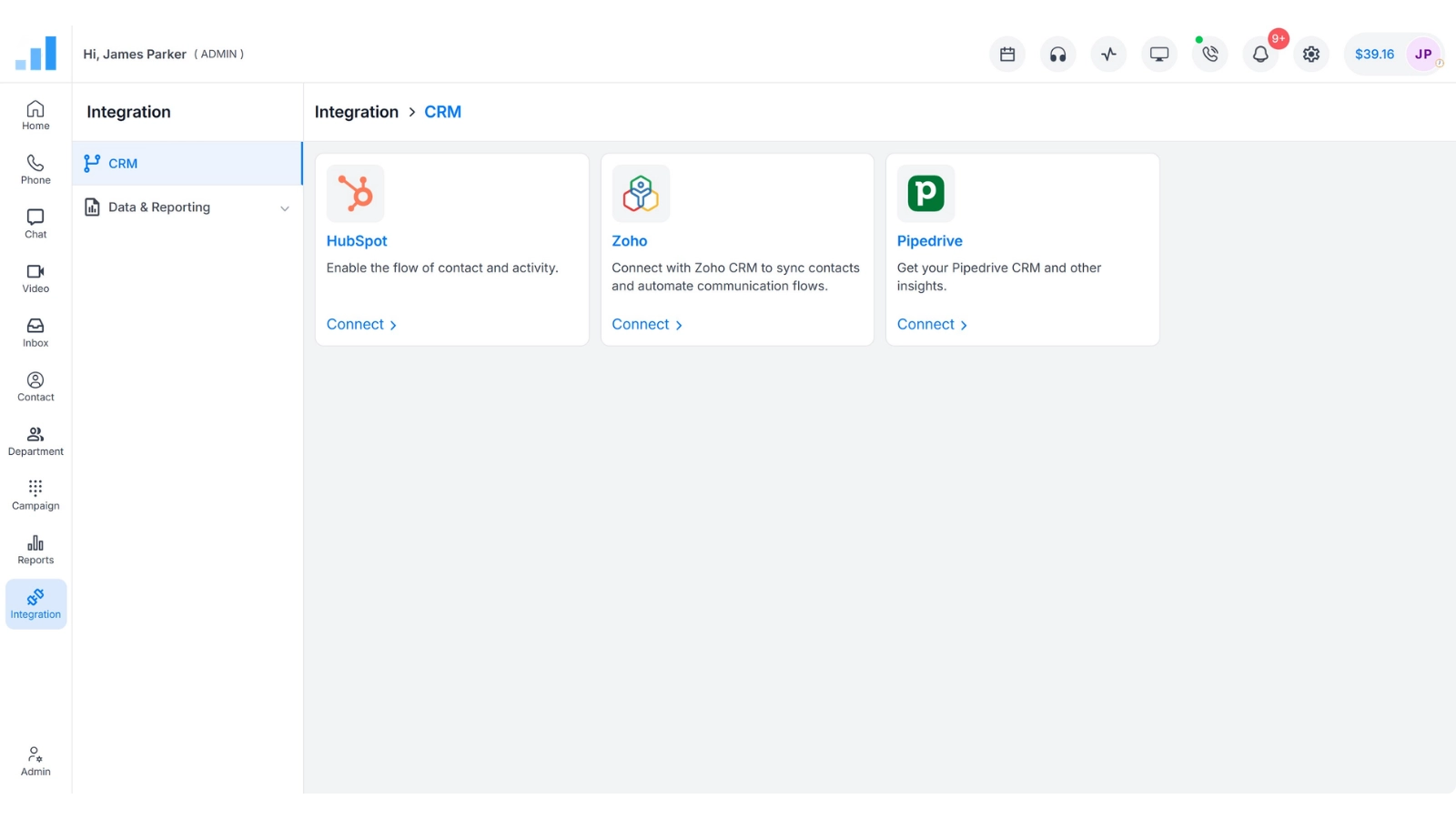Click the JP profile avatar
Image resolution: width=1456 pixels, height=819 pixels.
pos(1423,54)
